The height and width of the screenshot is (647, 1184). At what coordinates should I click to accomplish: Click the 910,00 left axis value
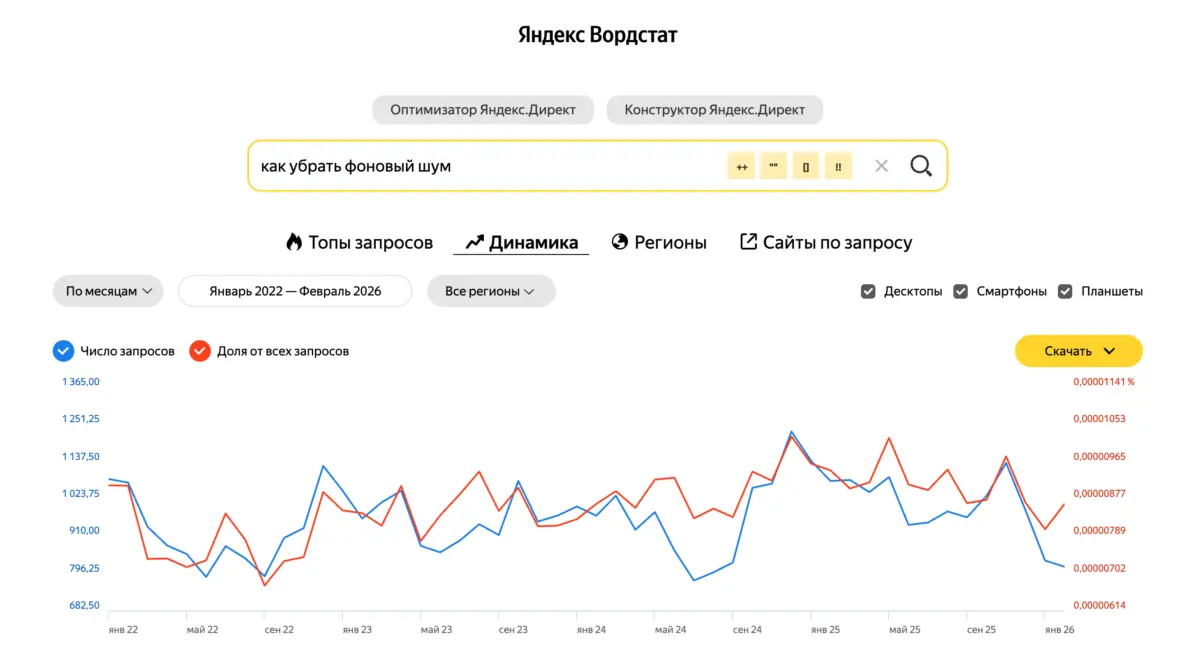click(x=85, y=531)
